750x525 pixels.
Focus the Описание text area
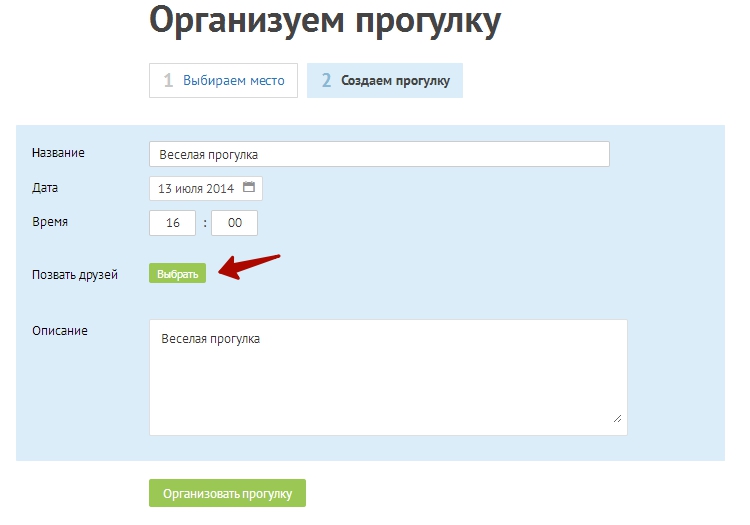[x=388, y=377]
